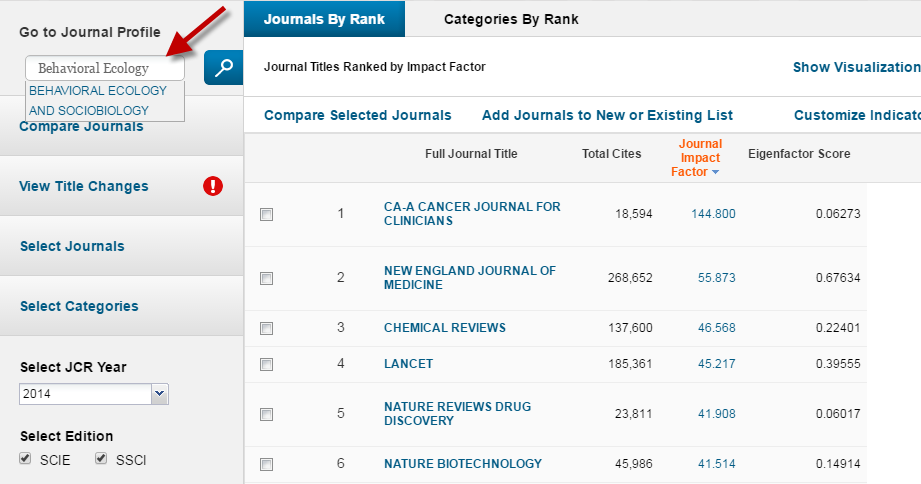Click the Eigenfactor value 0.22401

pyautogui.click(x=838, y=328)
